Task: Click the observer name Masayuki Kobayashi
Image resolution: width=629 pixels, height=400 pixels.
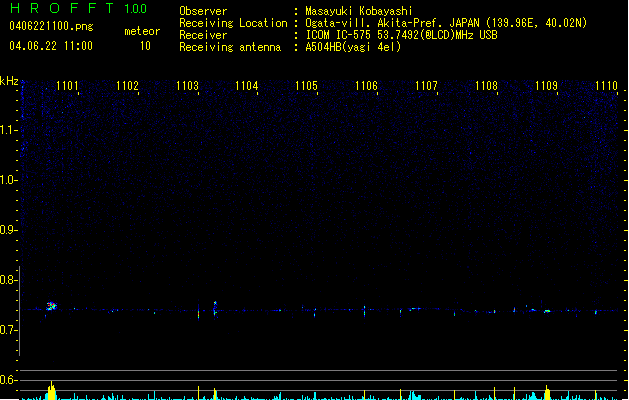Action: 359,11
